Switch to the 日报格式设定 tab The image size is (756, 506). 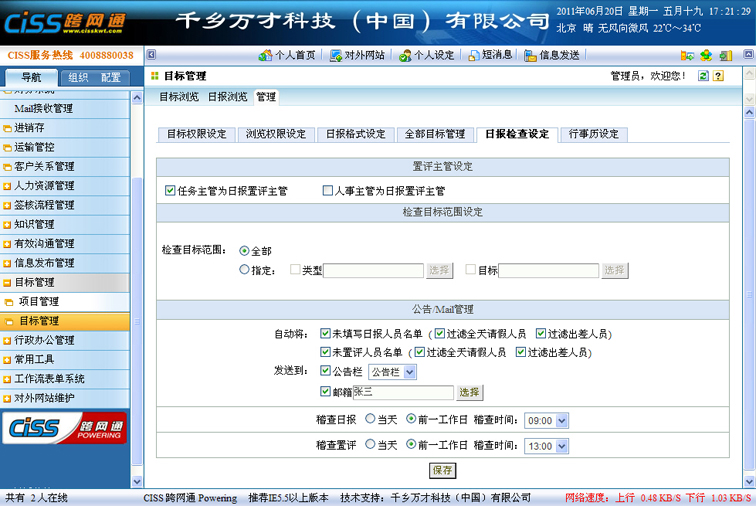(355, 134)
